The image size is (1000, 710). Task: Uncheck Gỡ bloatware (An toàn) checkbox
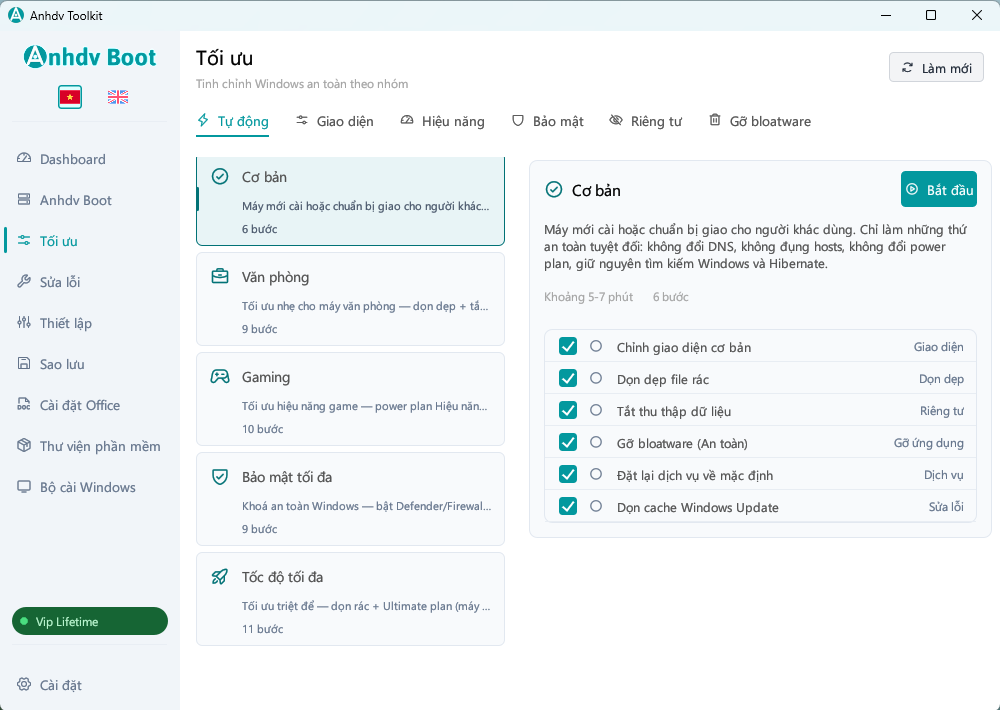pyautogui.click(x=568, y=442)
